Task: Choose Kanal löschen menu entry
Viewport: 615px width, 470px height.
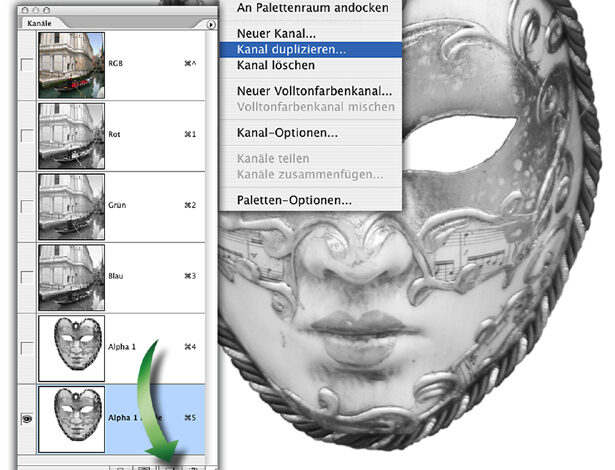Action: pyautogui.click(x=276, y=65)
